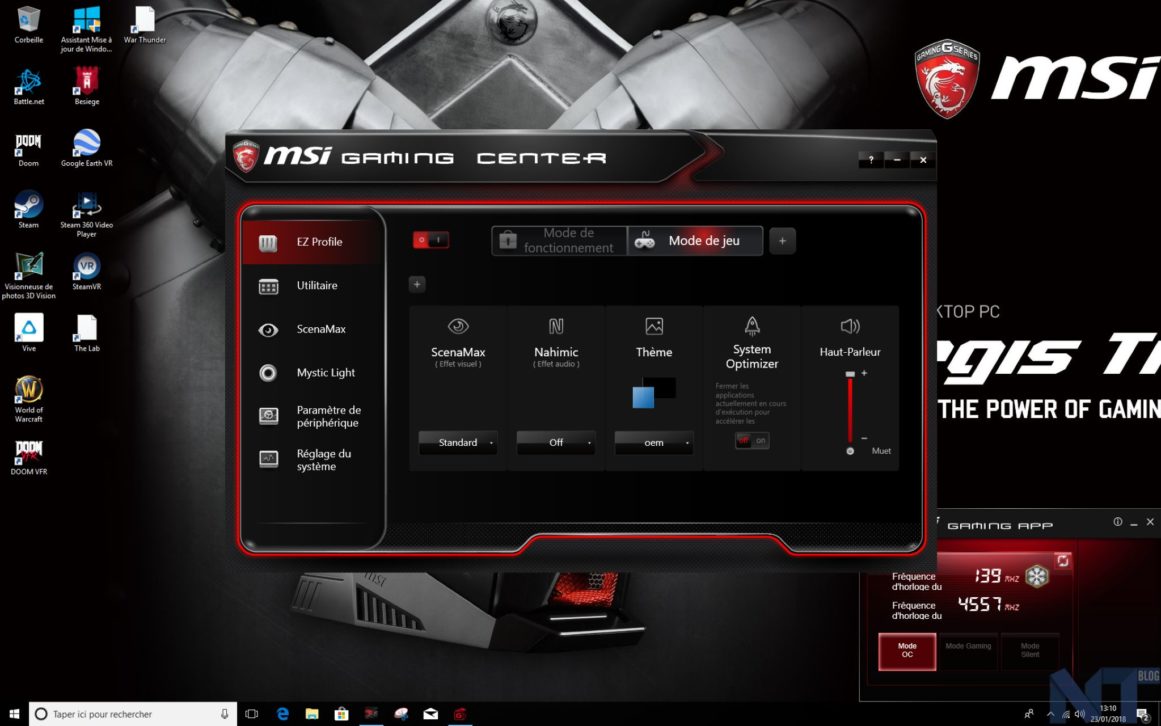Screen dimensions: 1161x726
Task: Select the Battle.net desktop icon
Action: 29,87
